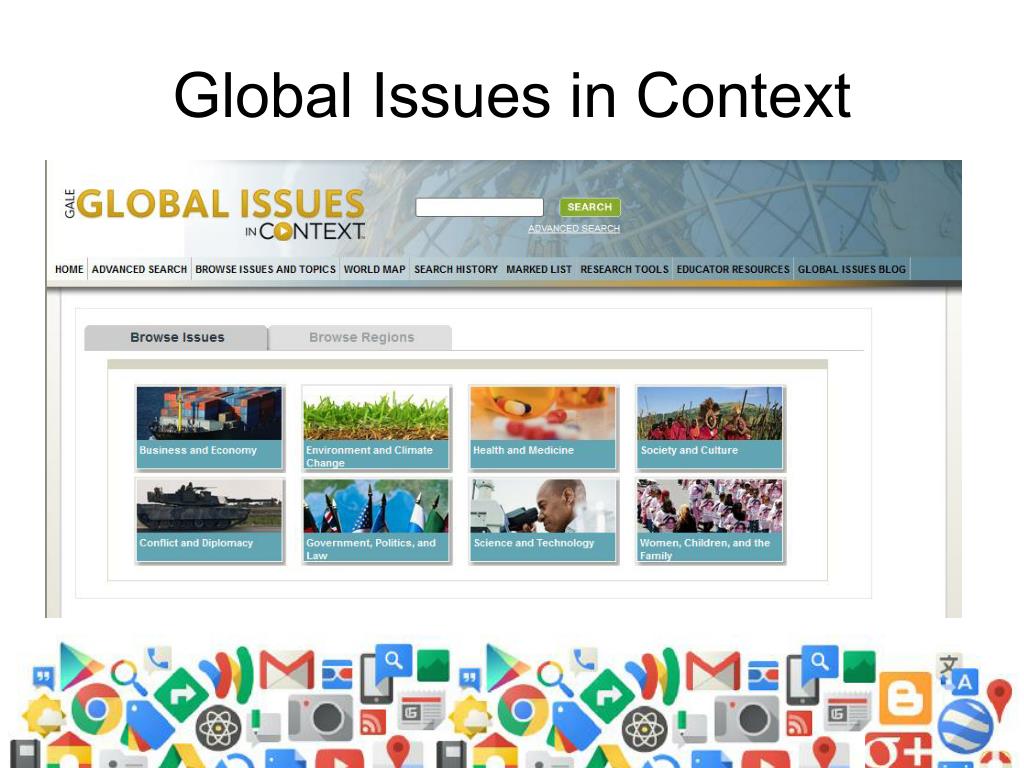This screenshot has height=768, width=1024.
Task: Open Search History in navigation bar
Action: tap(456, 269)
